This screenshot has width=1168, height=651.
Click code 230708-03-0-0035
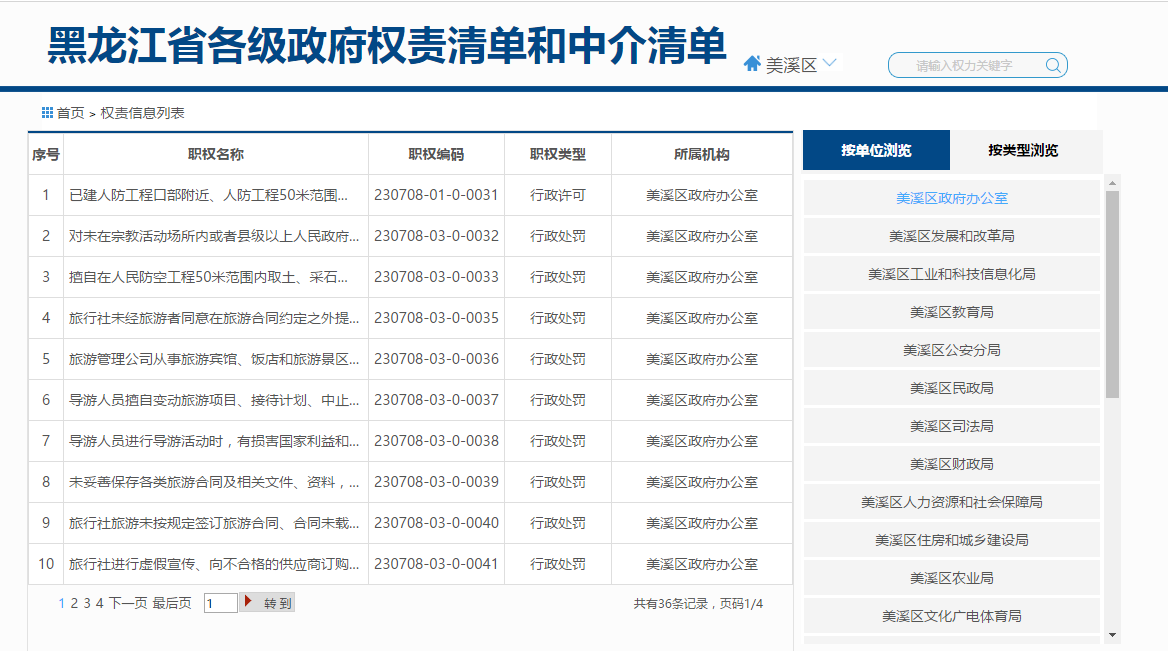[436, 318]
